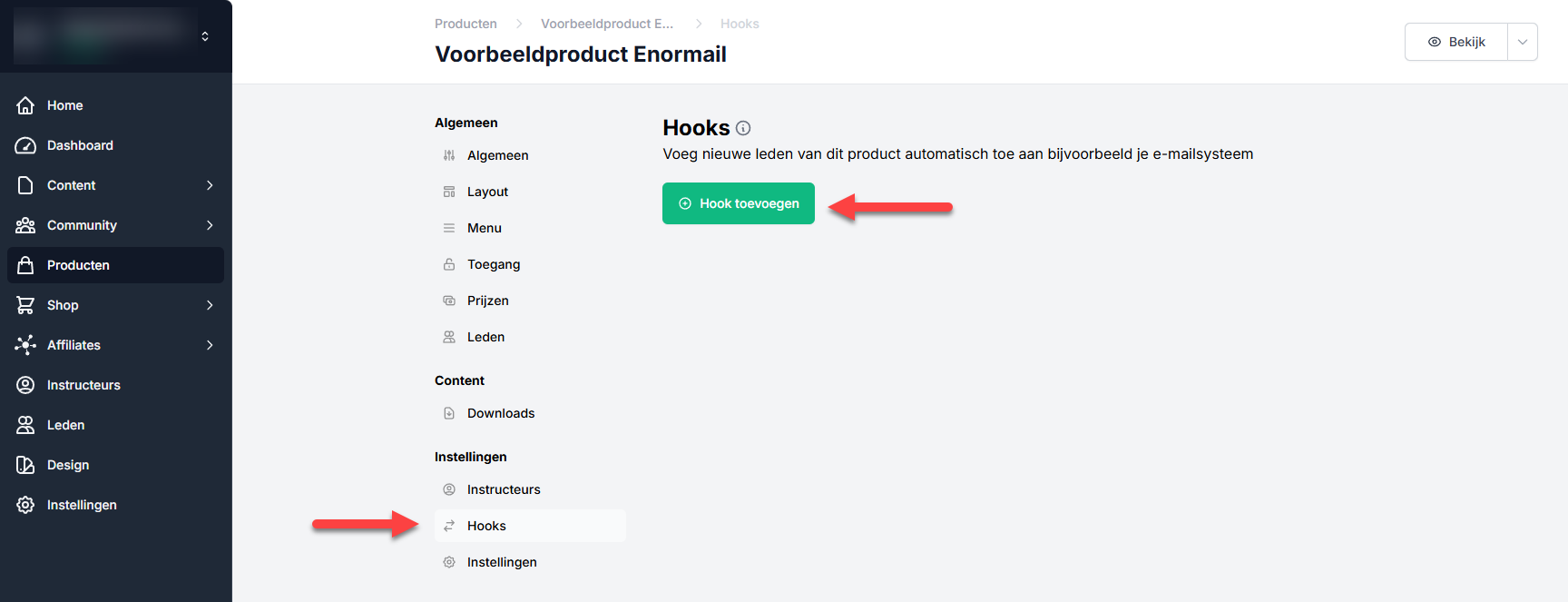This screenshot has width=1568, height=602.
Task: Navigate to Producten breadcrumb link
Action: point(465,24)
